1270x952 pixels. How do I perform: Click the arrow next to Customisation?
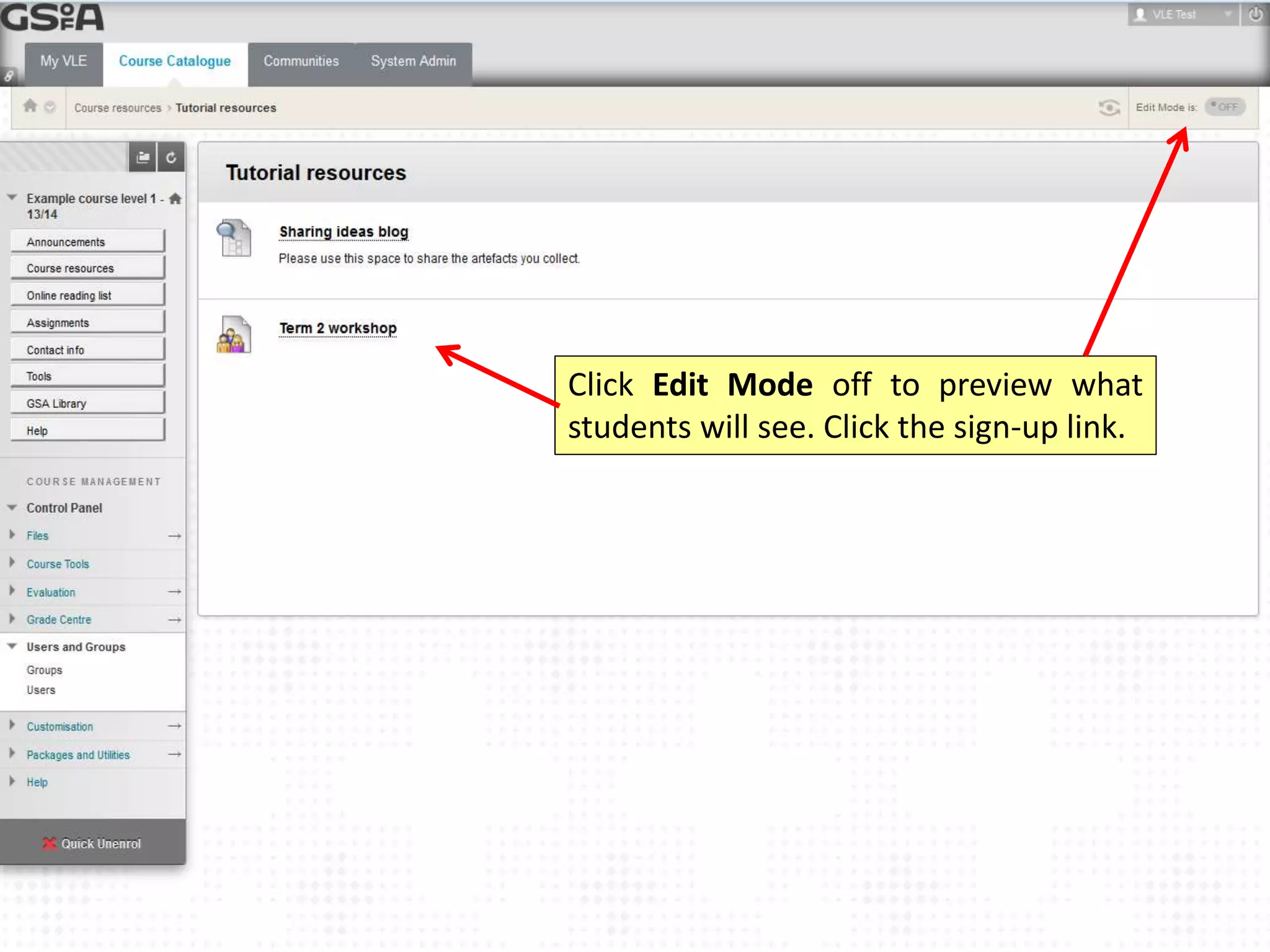click(x=174, y=726)
